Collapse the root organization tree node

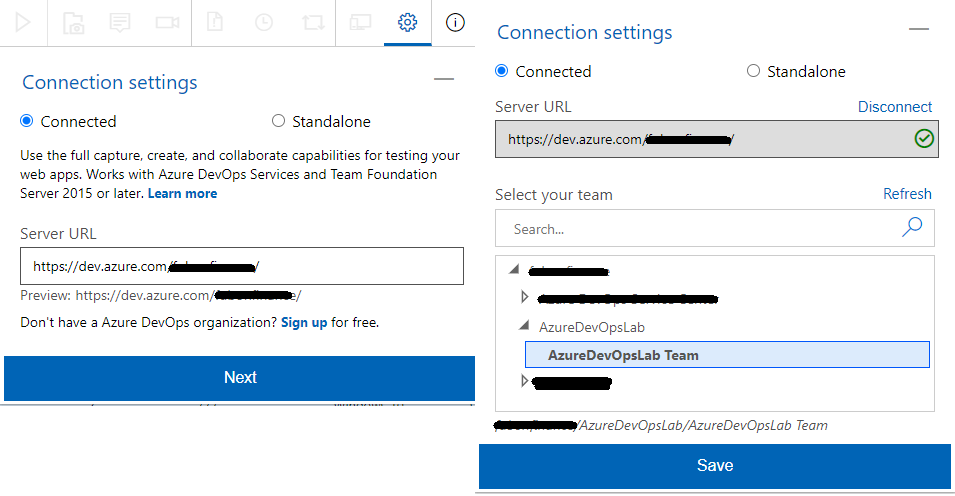tap(514, 269)
